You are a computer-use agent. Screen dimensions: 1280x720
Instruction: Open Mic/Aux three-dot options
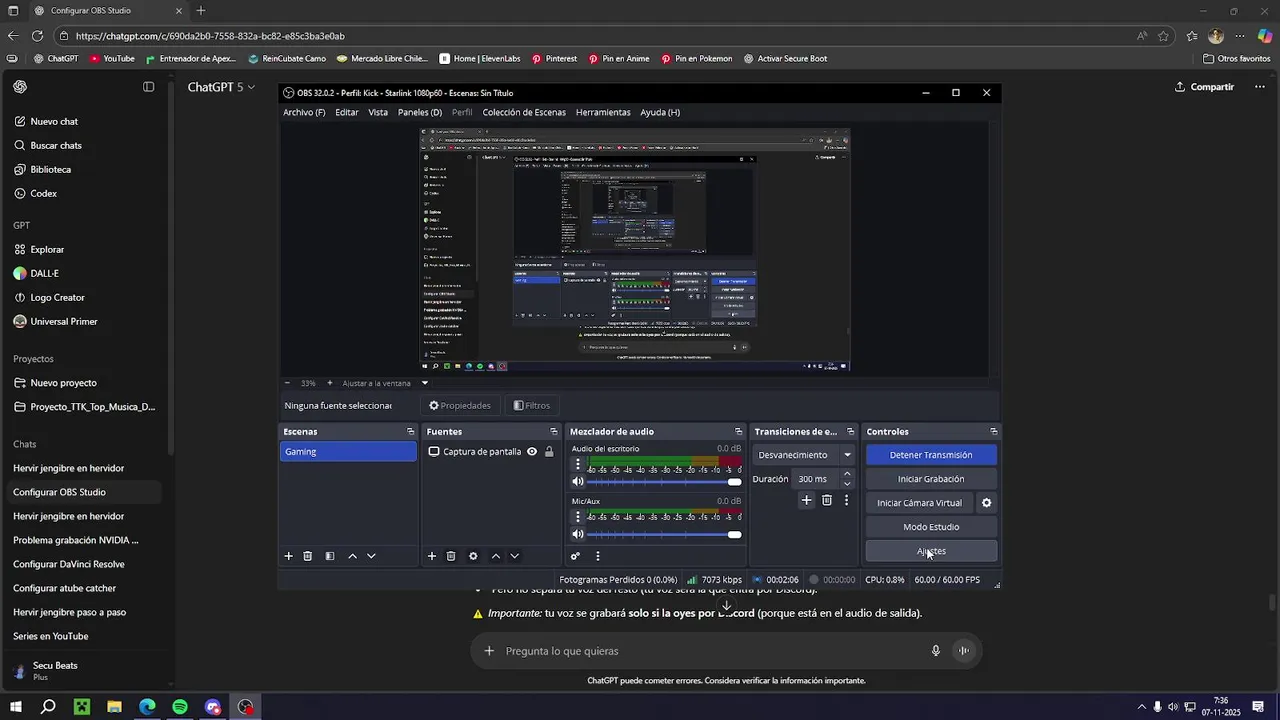577,517
